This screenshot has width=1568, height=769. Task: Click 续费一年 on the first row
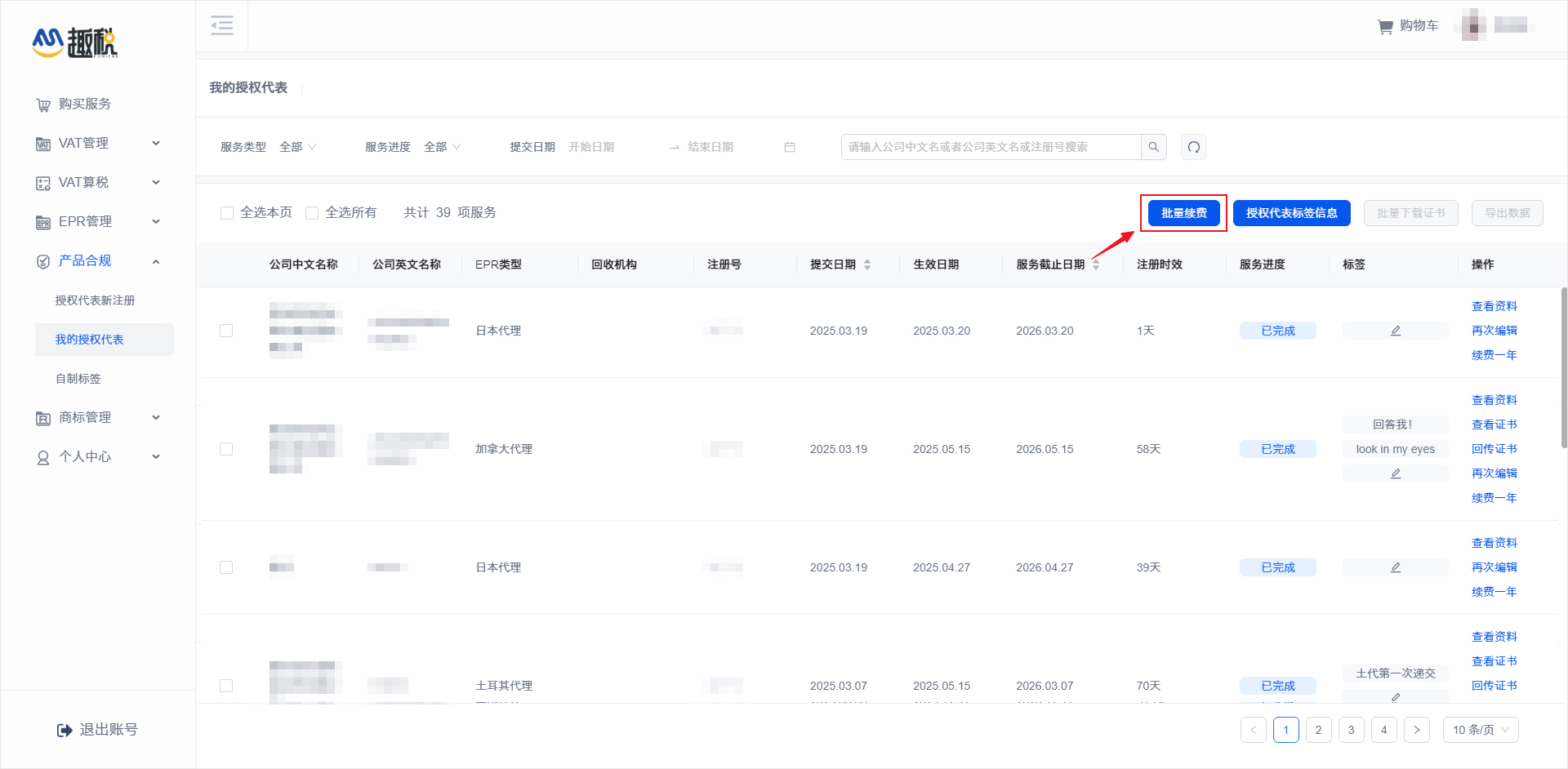pyautogui.click(x=1494, y=354)
